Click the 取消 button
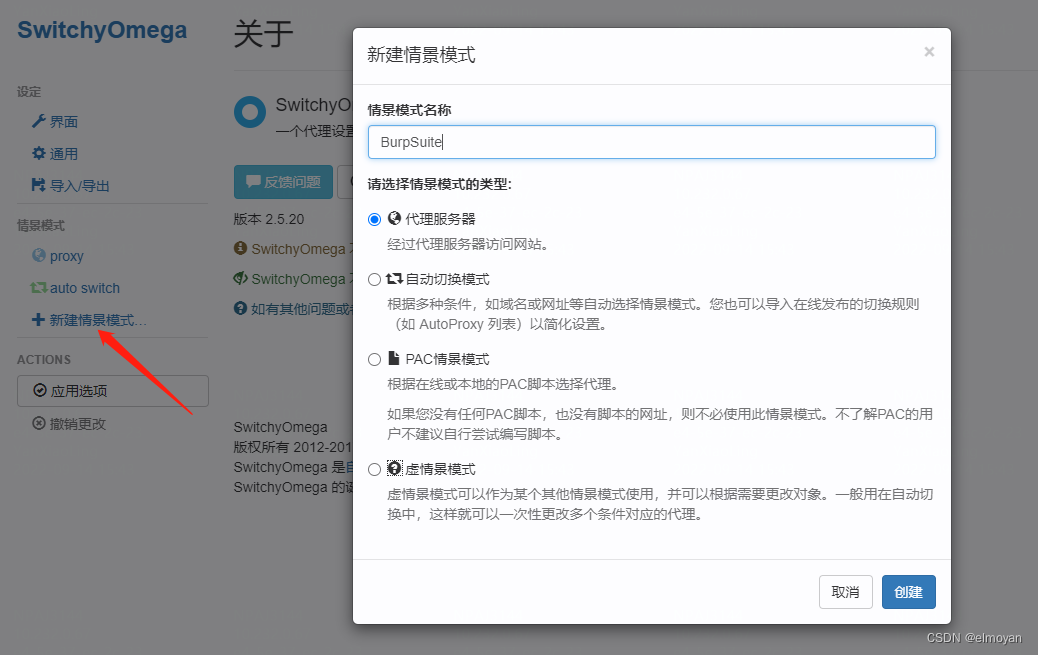This screenshot has width=1038, height=655. pyautogui.click(x=845, y=592)
